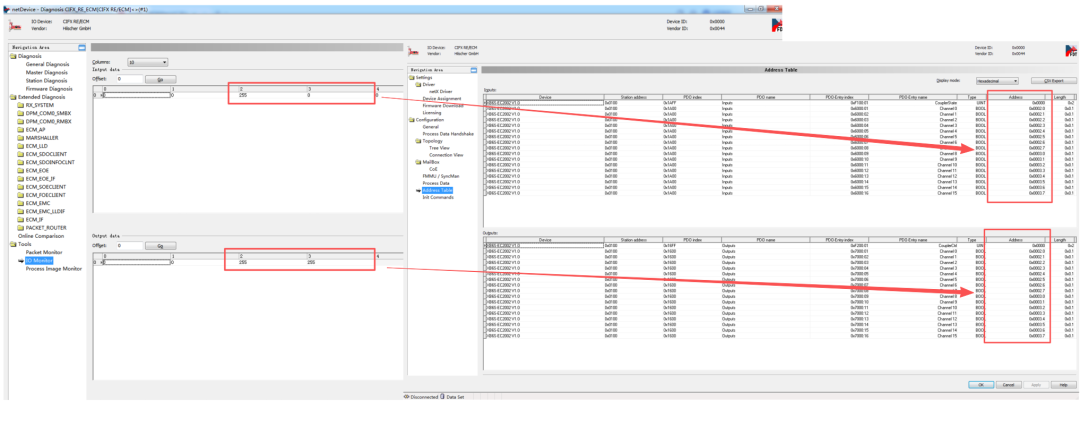
Task: Open the ECM_SOECLIENT folder icon
Action: click(21, 187)
